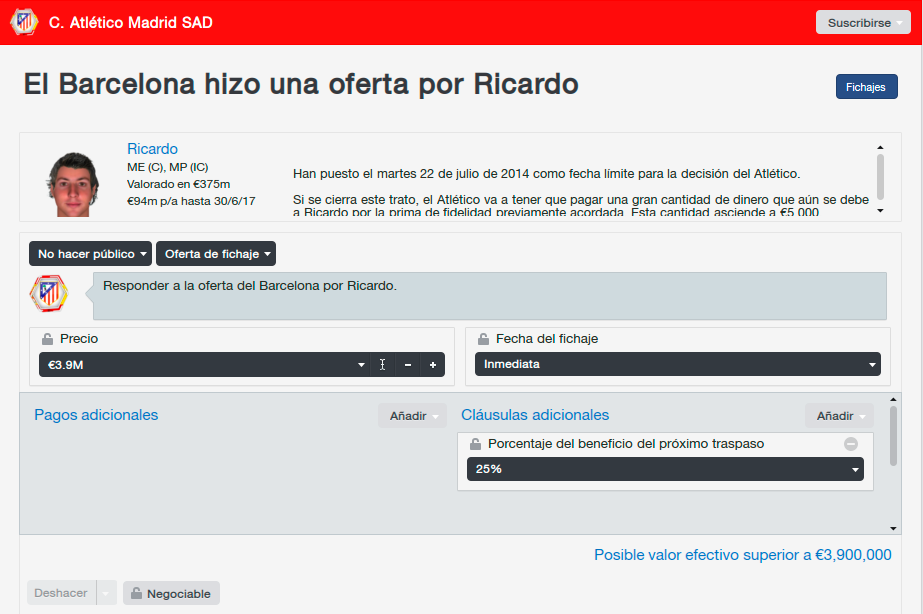Toggle the lock on Precio
The width and height of the screenshot is (923, 614).
click(47, 339)
